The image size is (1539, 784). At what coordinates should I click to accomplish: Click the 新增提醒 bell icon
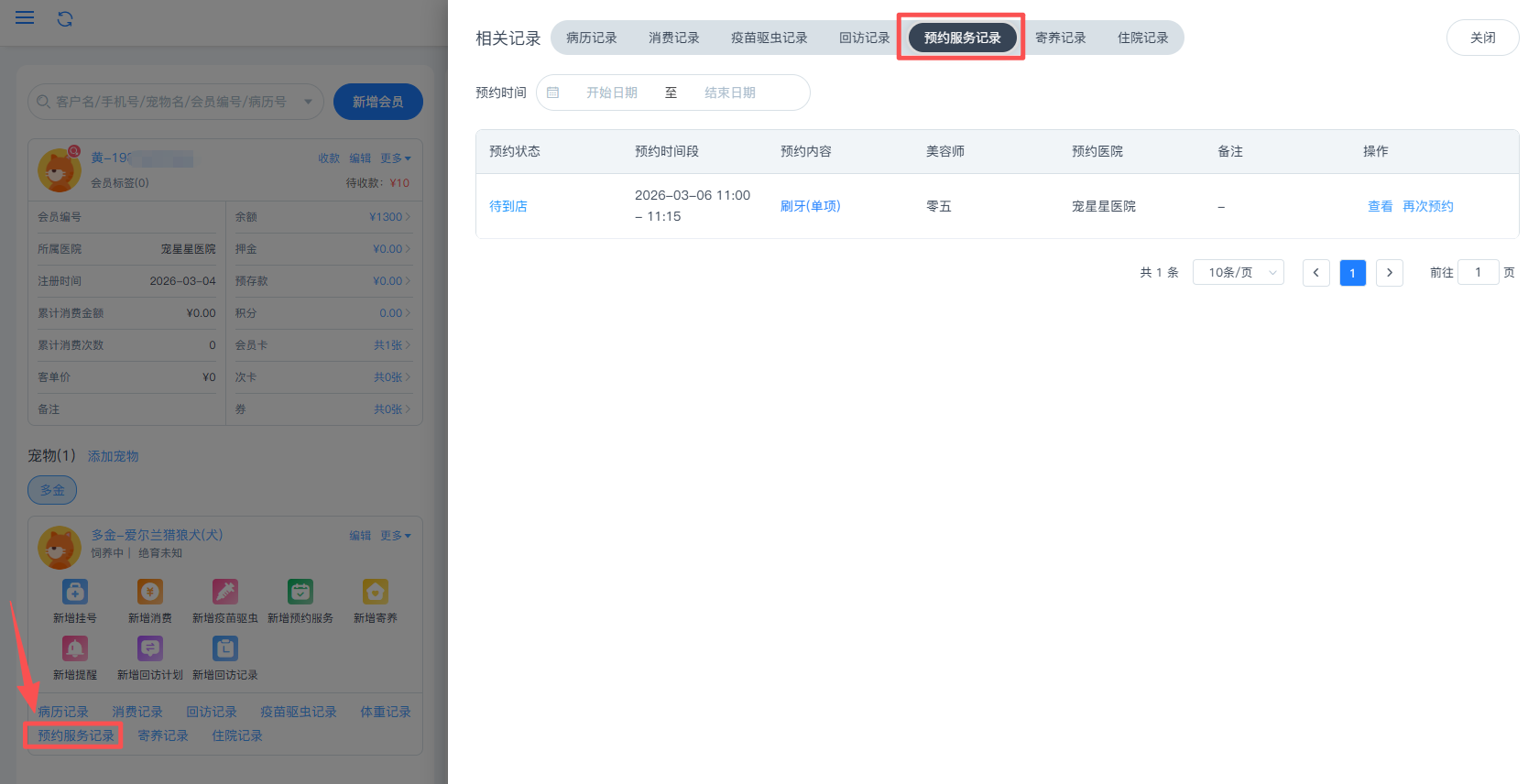coord(75,648)
